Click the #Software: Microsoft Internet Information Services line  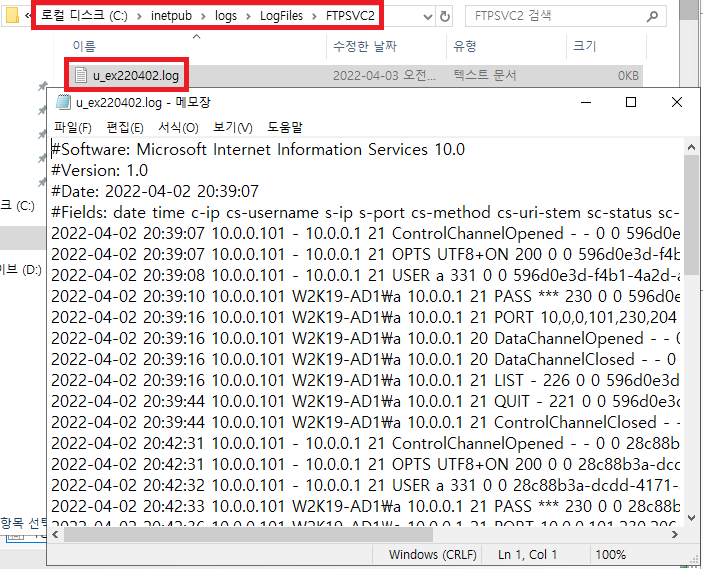click(258, 149)
